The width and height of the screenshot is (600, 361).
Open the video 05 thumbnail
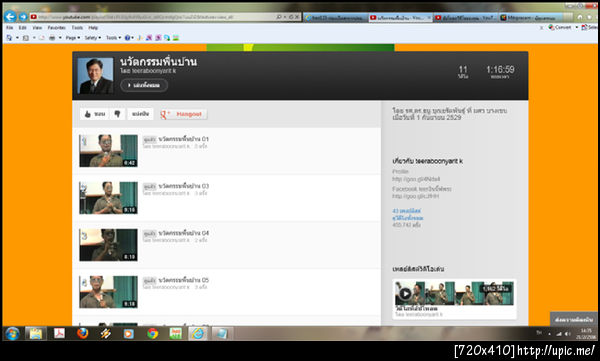[108, 292]
